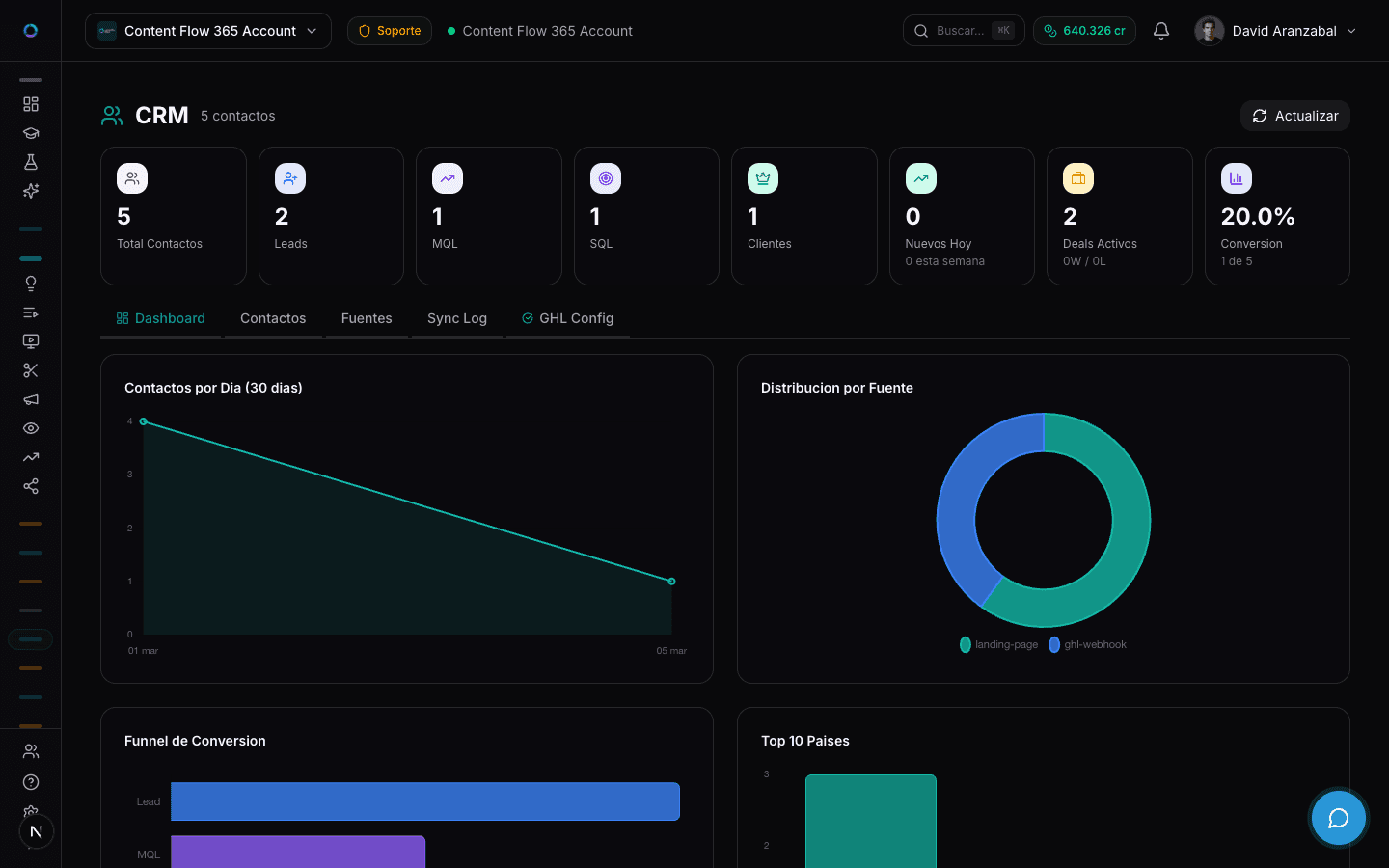This screenshot has height=868, width=1389.
Task: Click the 'Contactos por Dia (30 dias)' title
Action: pyautogui.click(x=213, y=388)
